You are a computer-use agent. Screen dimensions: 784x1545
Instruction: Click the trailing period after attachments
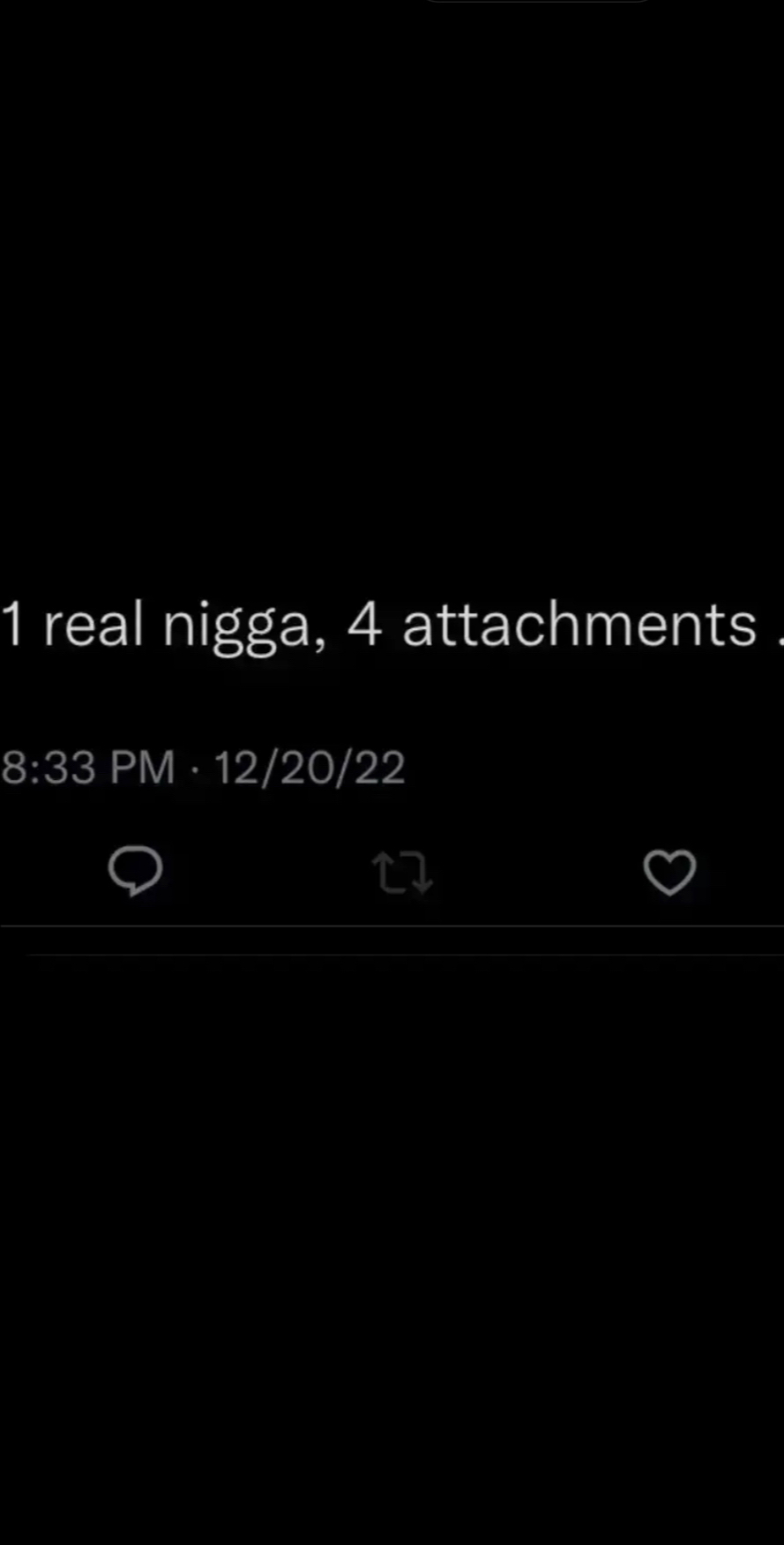[x=780, y=643]
